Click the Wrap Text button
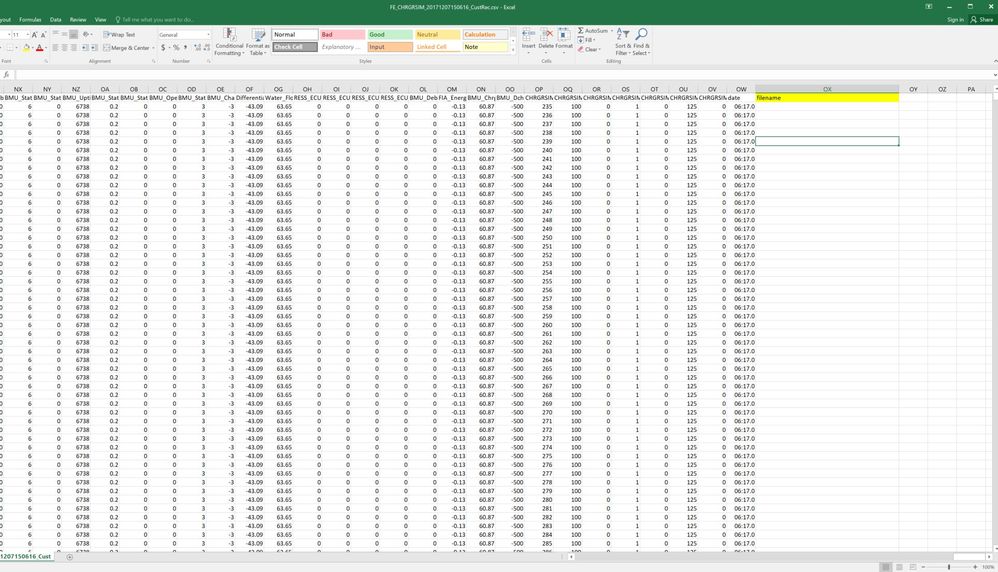The height and width of the screenshot is (572, 998). pos(119,35)
